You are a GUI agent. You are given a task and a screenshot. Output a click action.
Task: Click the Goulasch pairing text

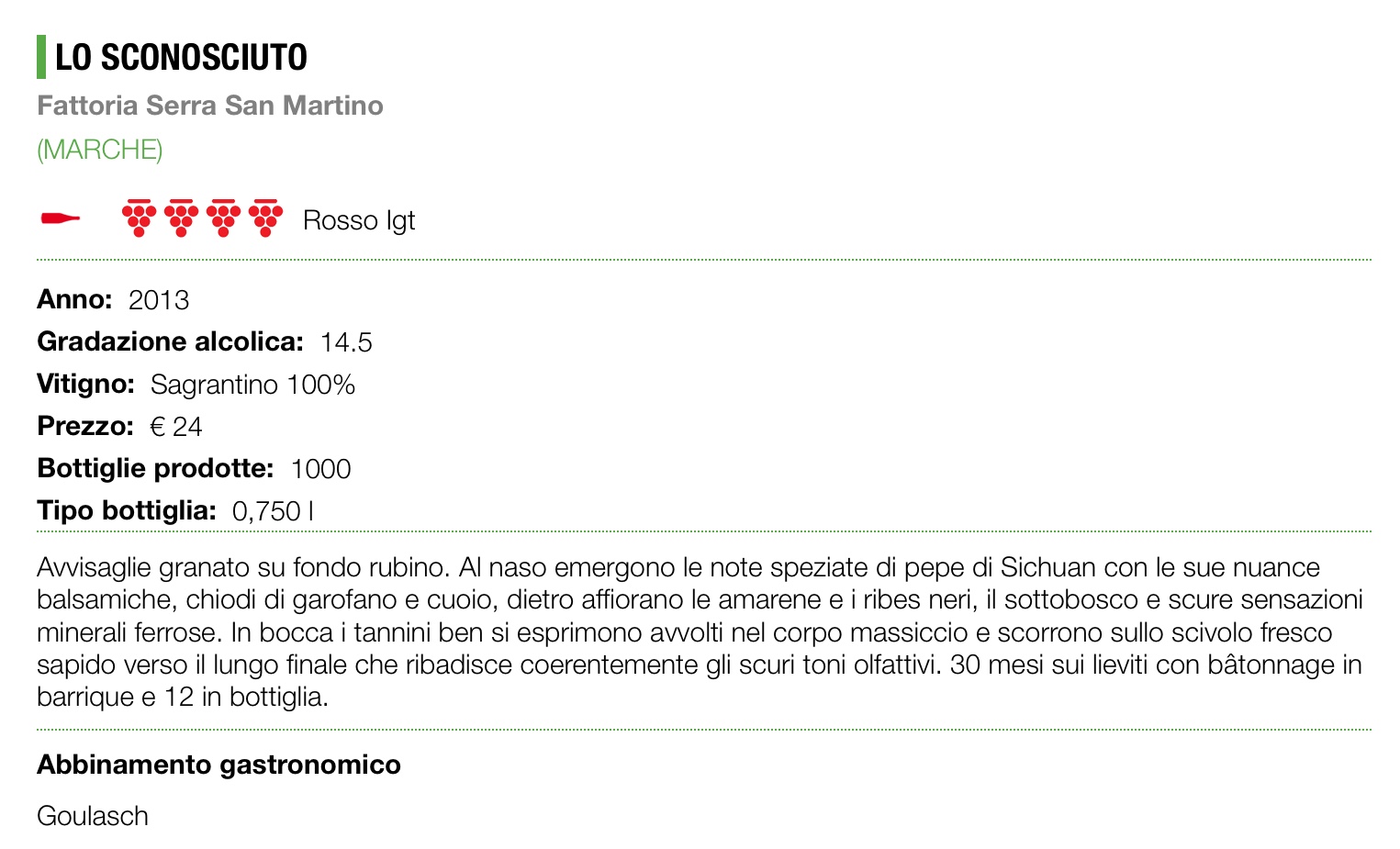click(93, 816)
